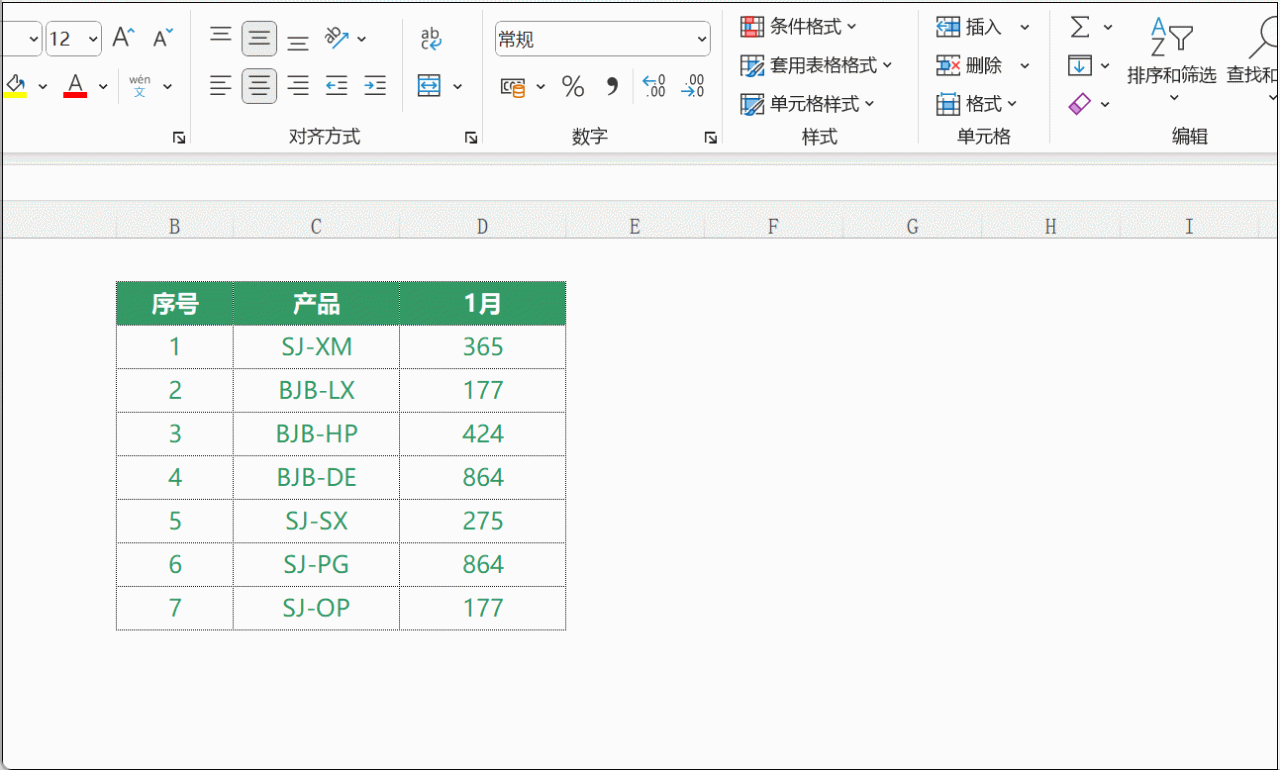The width and height of the screenshot is (1280, 770).
Task: Toggle wrap text (abc icon)
Action: pos(430,39)
